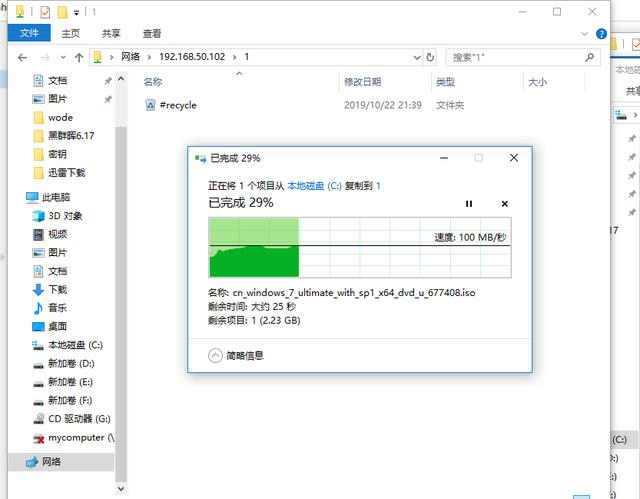Switch to the 主页 ribbon tab
This screenshot has height=499, width=640.
tap(71, 33)
